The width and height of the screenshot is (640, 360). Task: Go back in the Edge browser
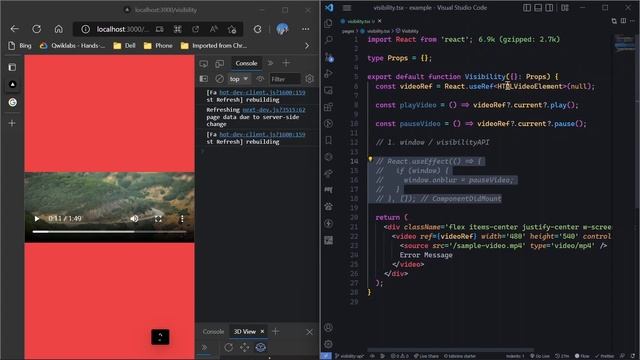[15, 29]
